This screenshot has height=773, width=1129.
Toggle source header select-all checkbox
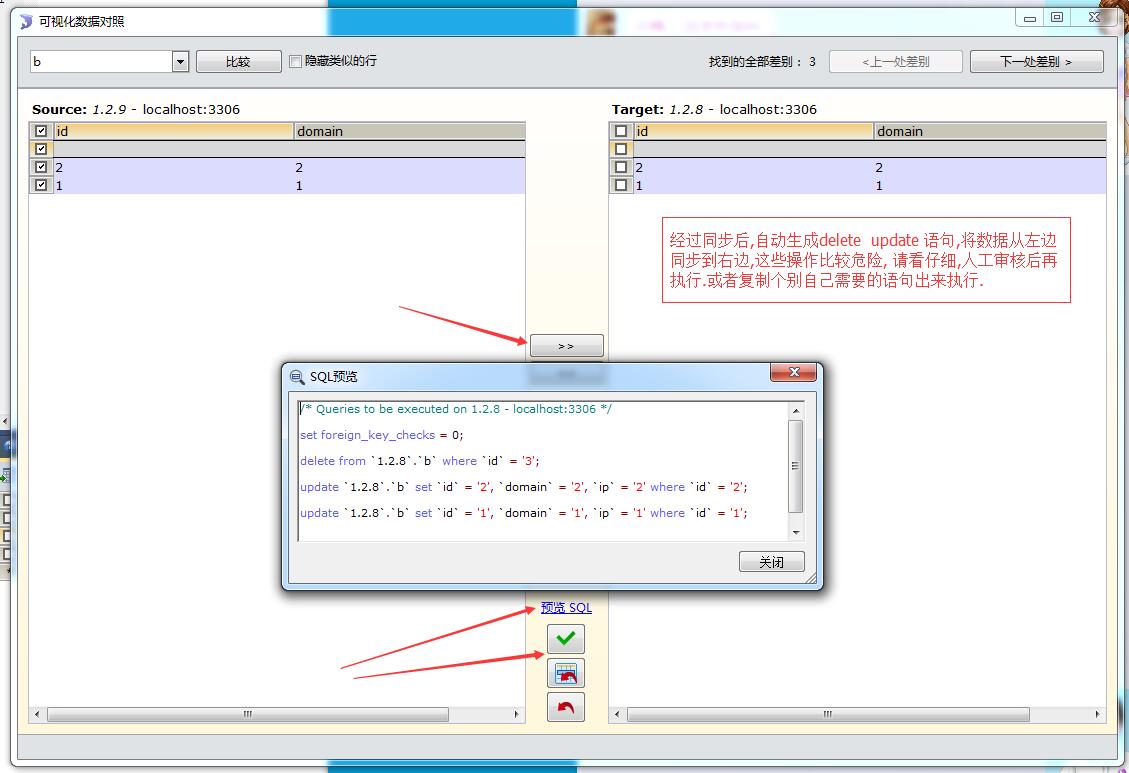41,131
